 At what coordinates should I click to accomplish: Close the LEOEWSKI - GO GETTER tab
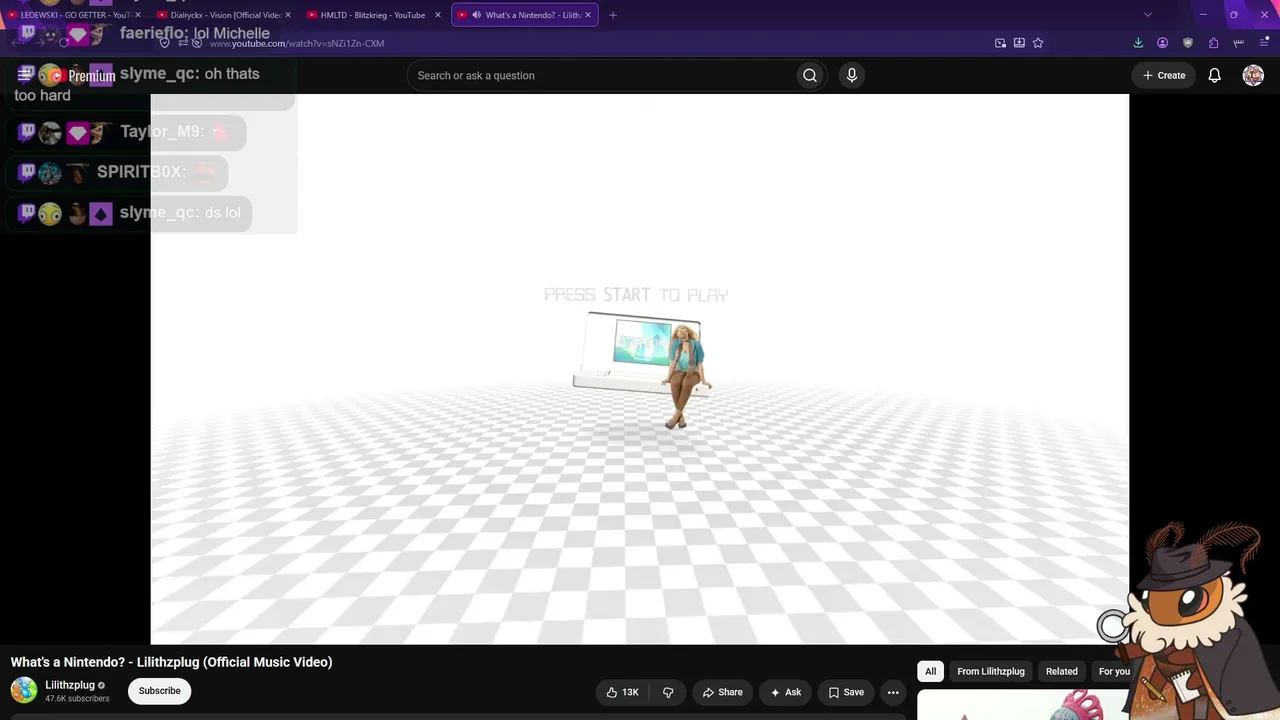coord(138,15)
